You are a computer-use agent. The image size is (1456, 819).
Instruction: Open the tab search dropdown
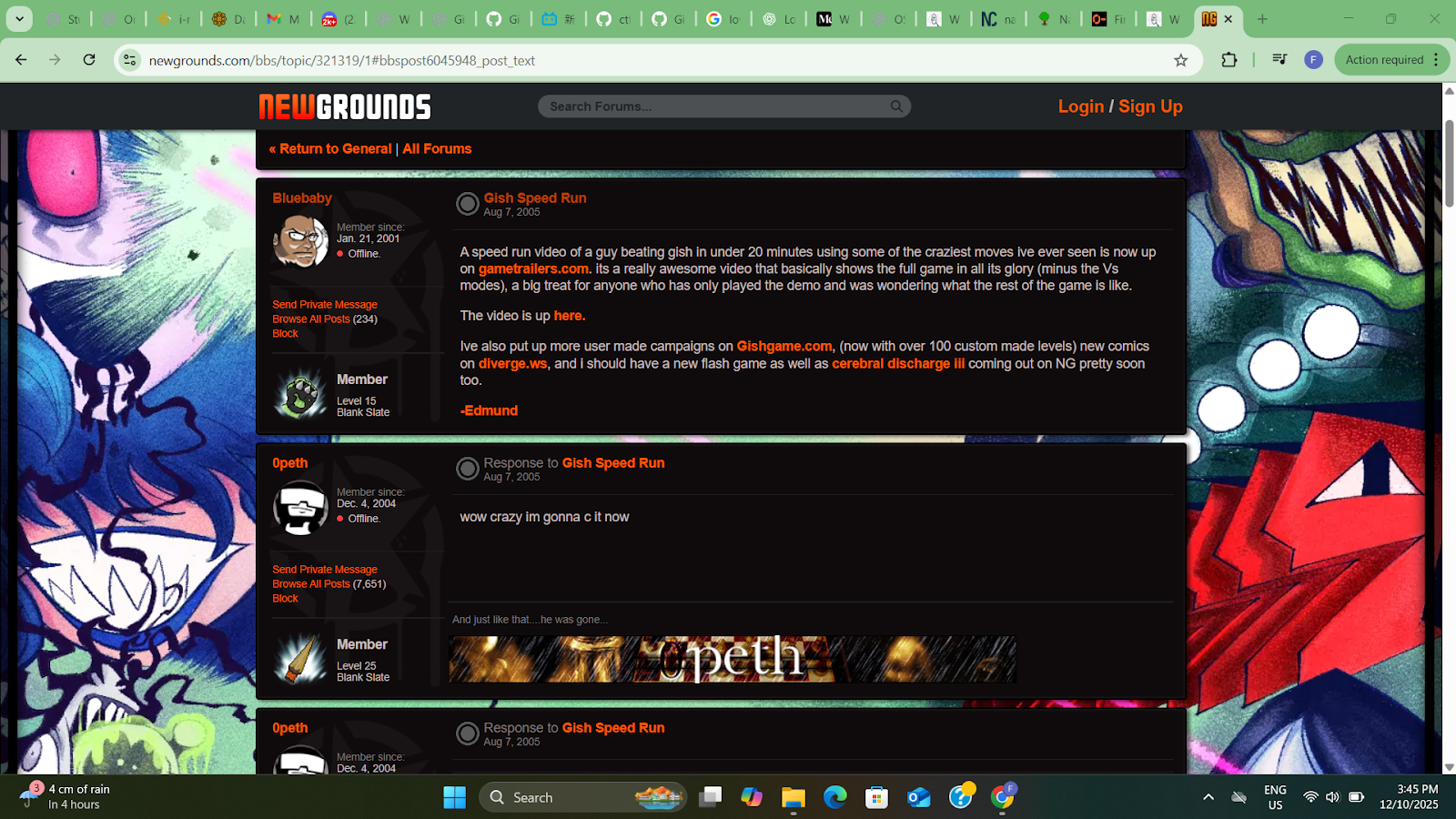(x=19, y=19)
